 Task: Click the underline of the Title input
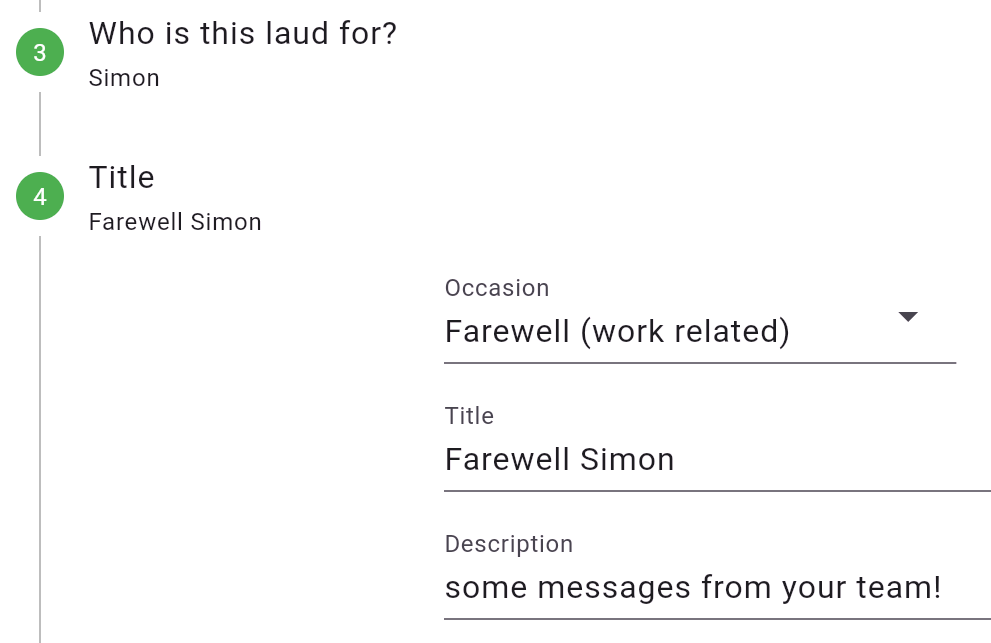(x=717, y=491)
